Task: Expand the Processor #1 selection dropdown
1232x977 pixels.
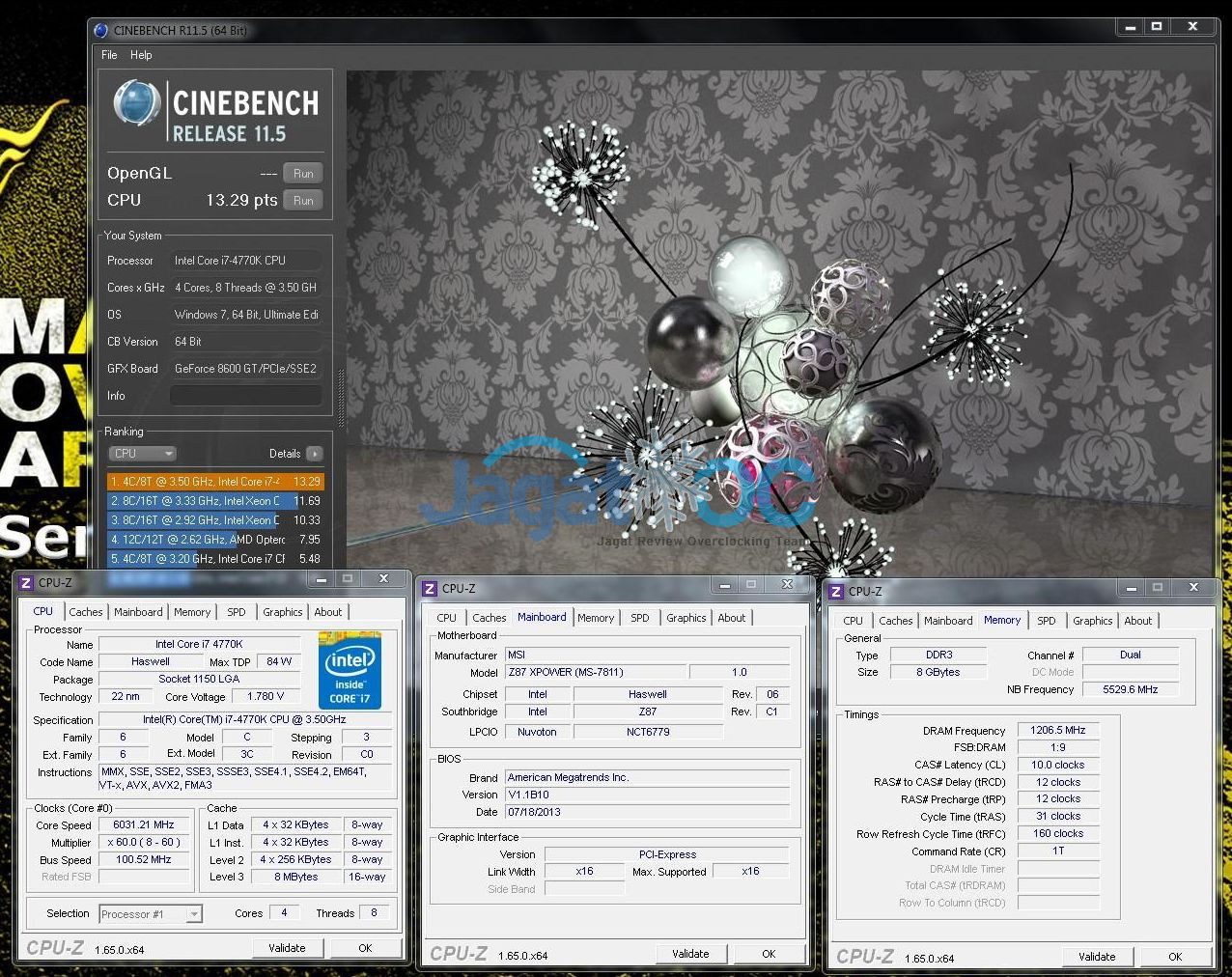Action: pyautogui.click(x=194, y=914)
